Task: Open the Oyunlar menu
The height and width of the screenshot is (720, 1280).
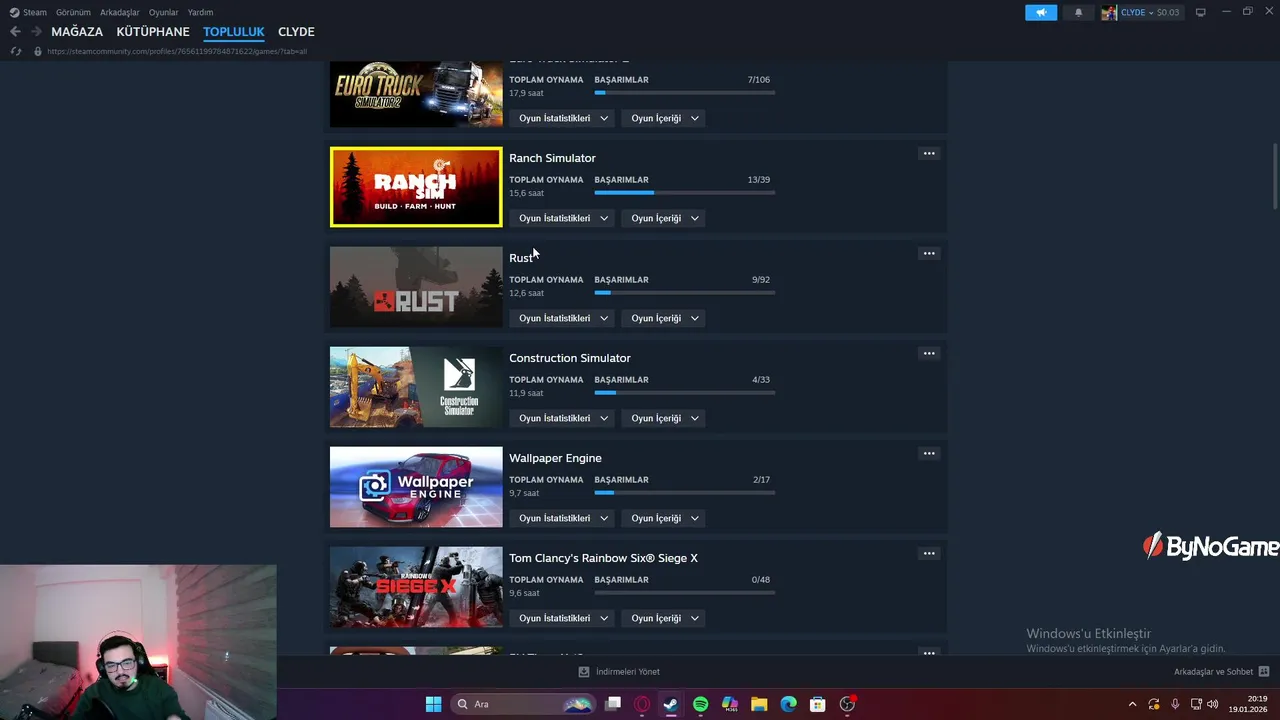Action: click(163, 12)
